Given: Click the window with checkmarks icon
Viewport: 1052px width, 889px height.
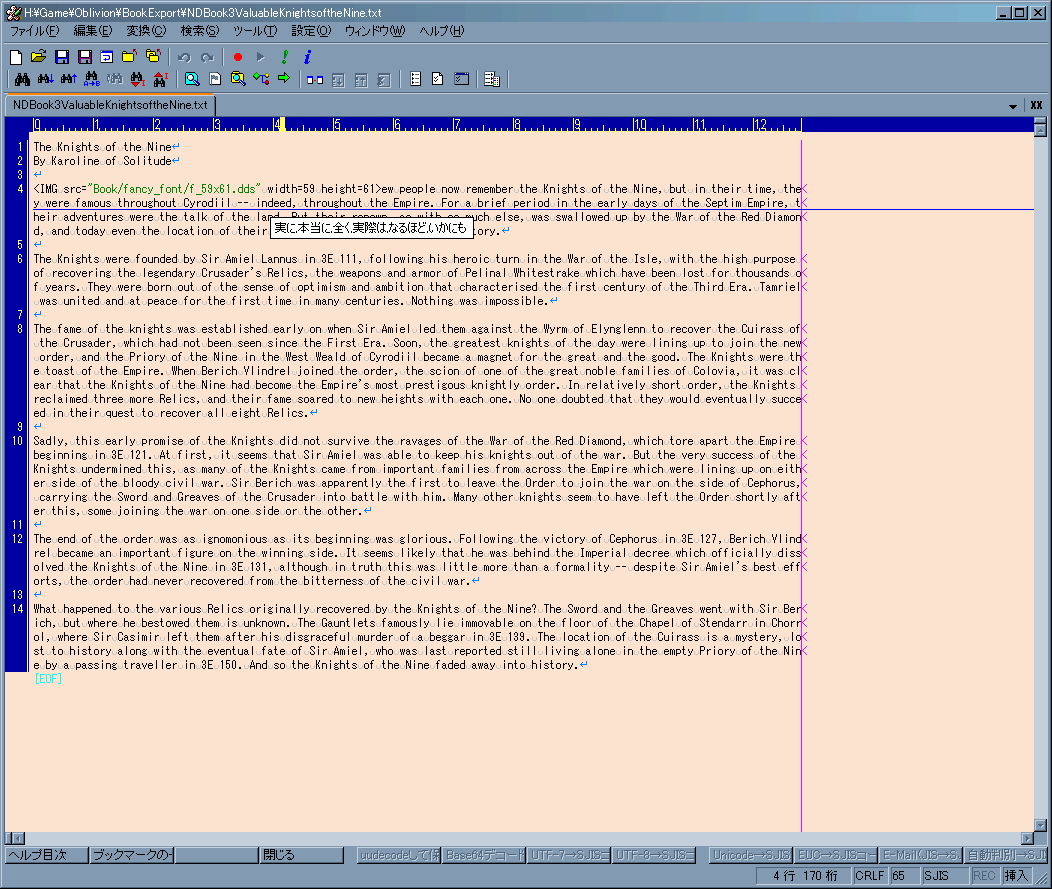Looking at the screenshot, I should coord(461,80).
